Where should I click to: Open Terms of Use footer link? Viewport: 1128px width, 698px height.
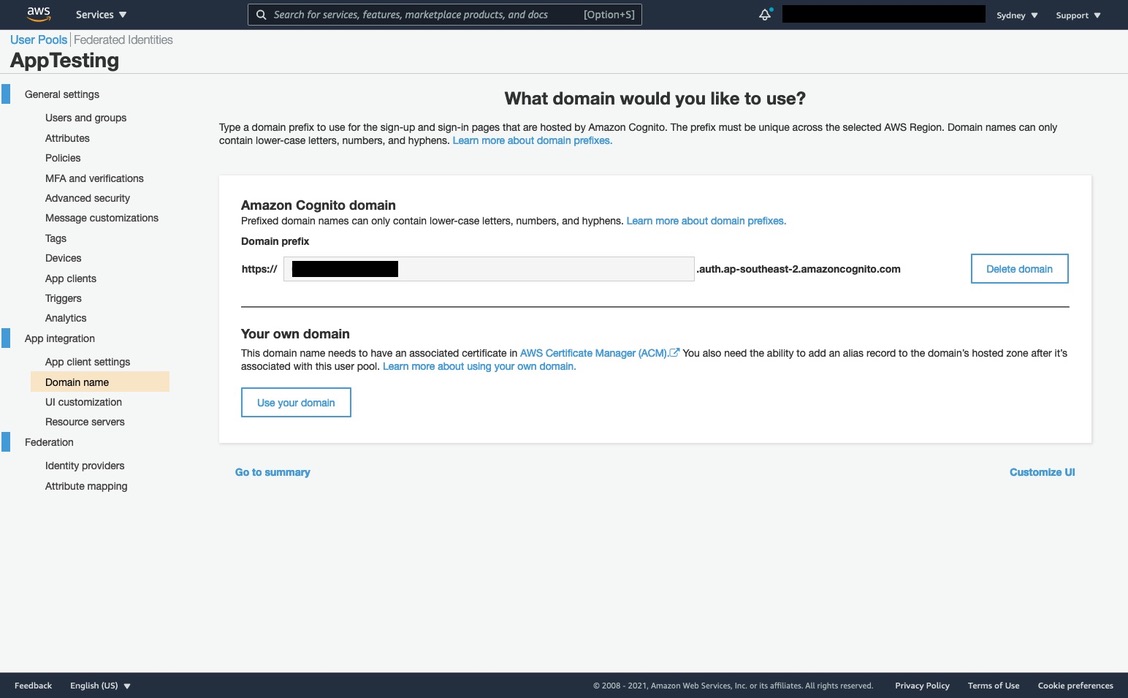[993, 685]
